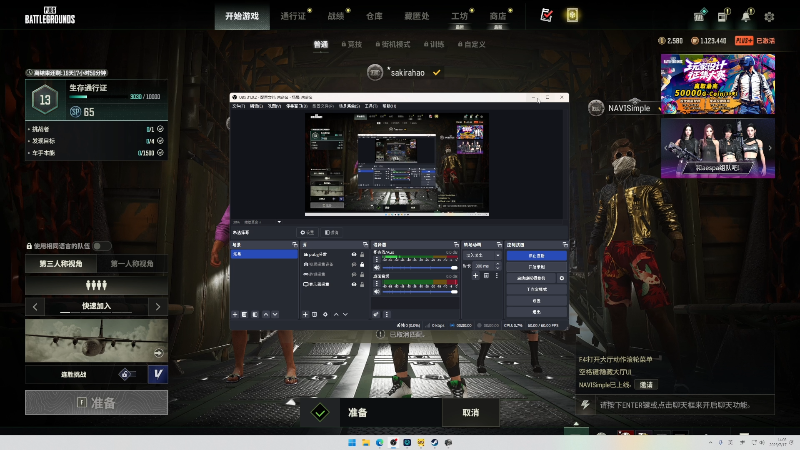
Task: Open advanced audio properties icon in OBS mixer
Action: coord(376,314)
